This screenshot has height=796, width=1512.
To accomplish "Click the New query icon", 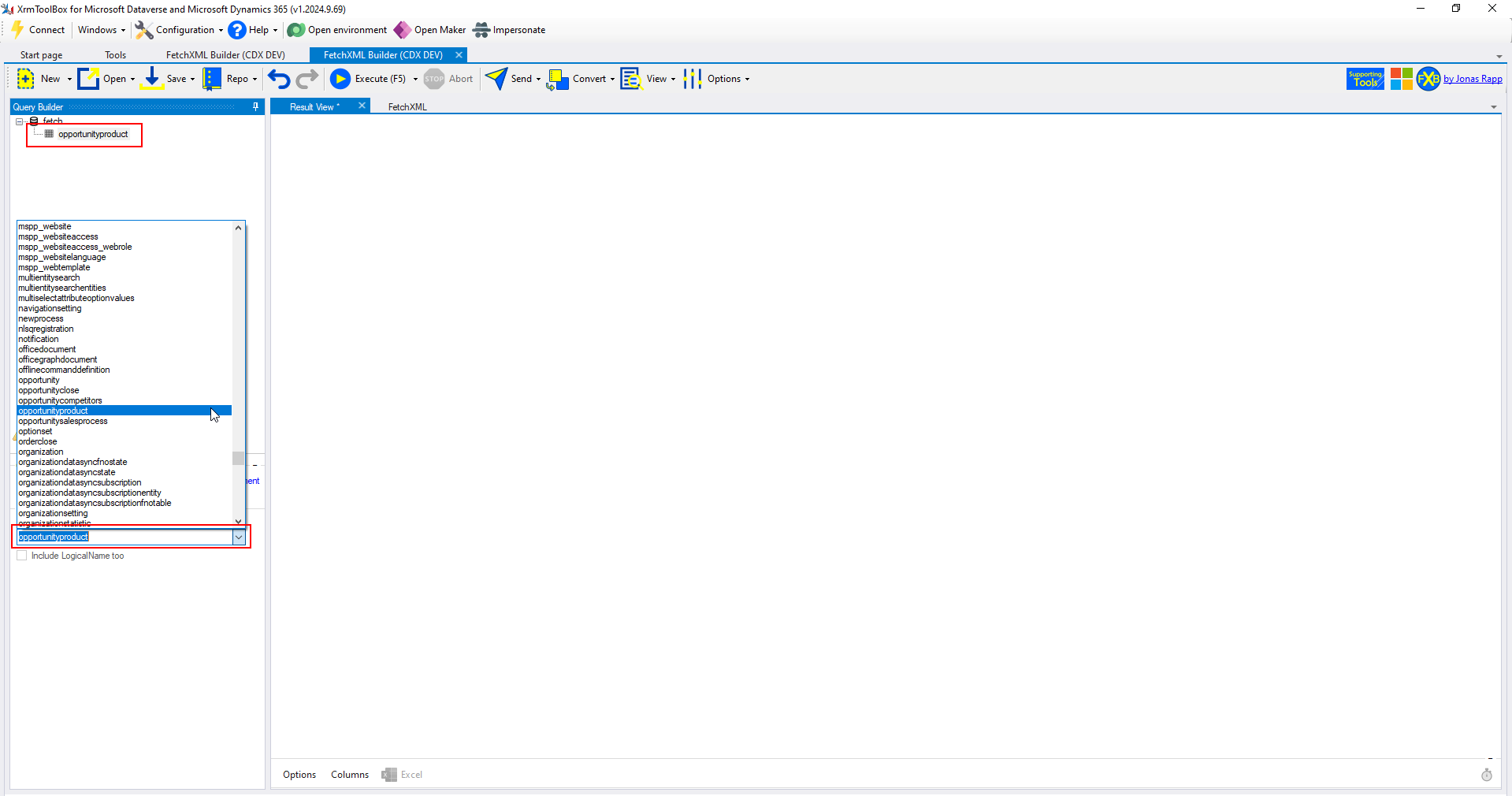I will 26,79.
